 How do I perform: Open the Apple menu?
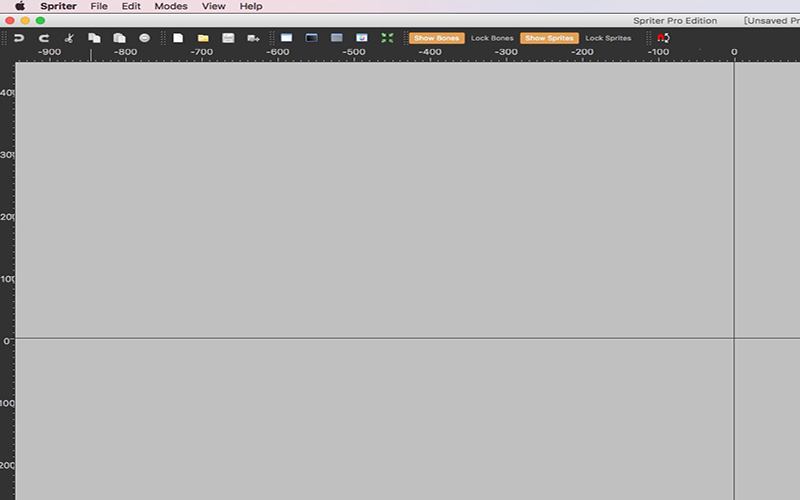click(20, 6)
